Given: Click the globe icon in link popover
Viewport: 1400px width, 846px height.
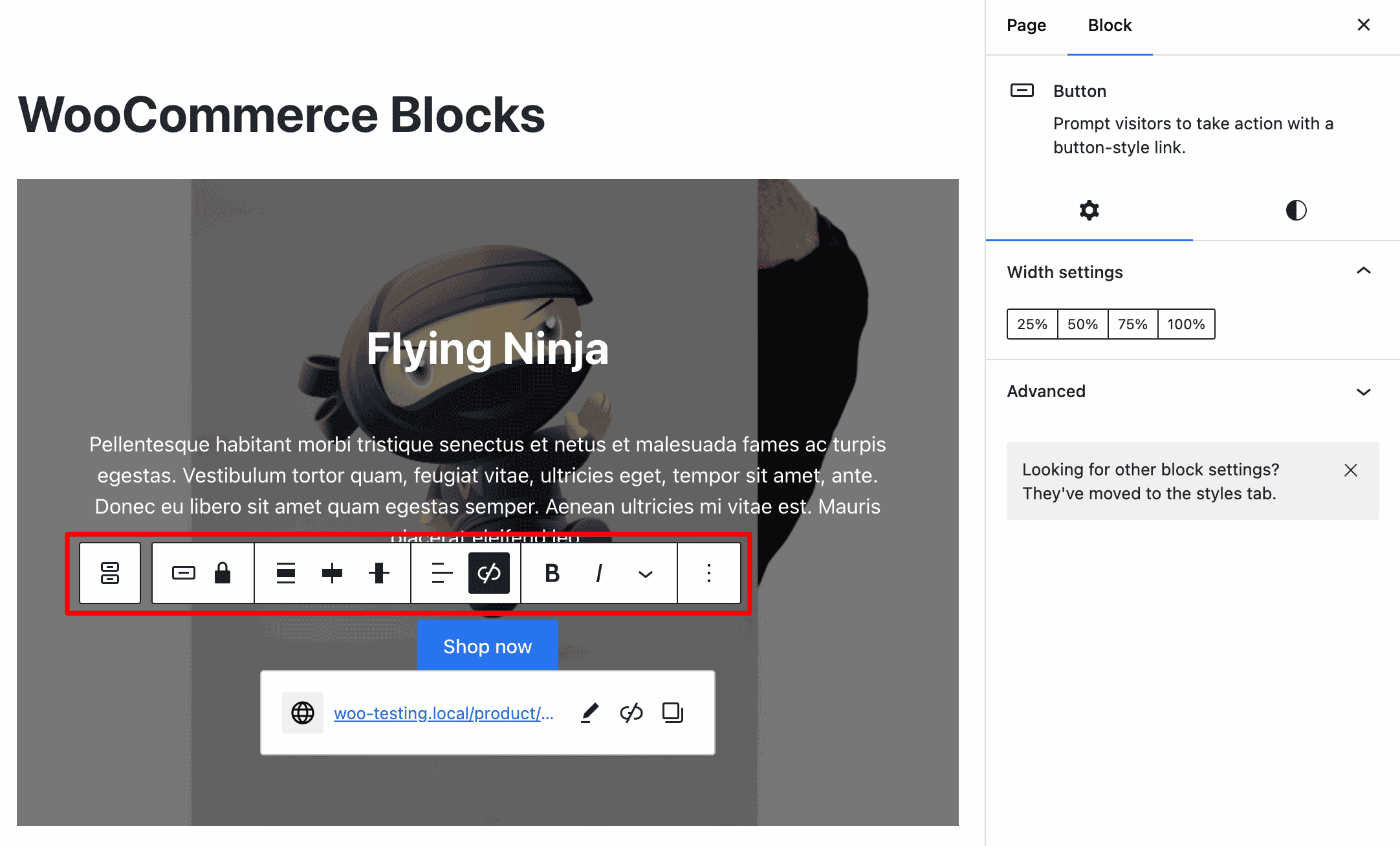Looking at the screenshot, I should point(303,713).
